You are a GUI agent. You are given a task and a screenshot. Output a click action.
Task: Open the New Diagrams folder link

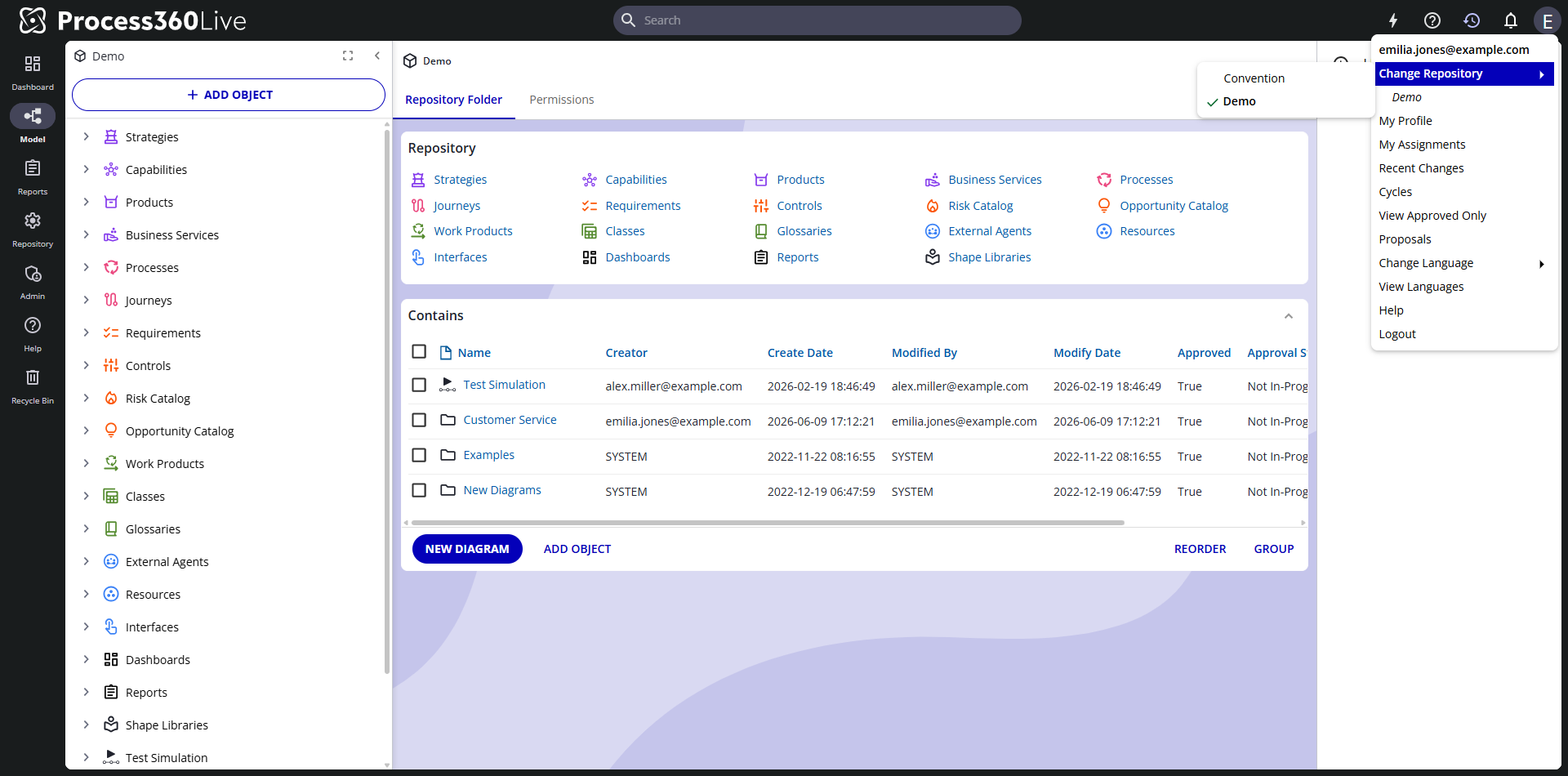click(x=502, y=490)
